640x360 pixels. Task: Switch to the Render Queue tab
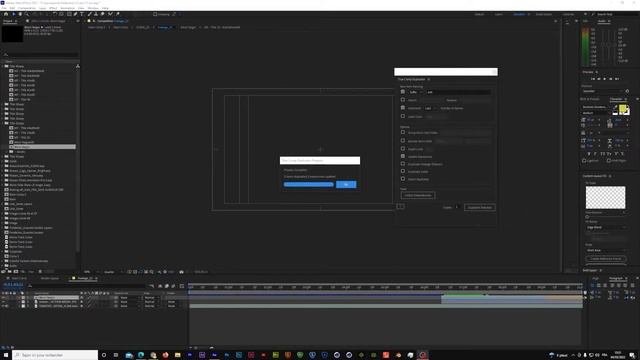[x=50, y=278]
